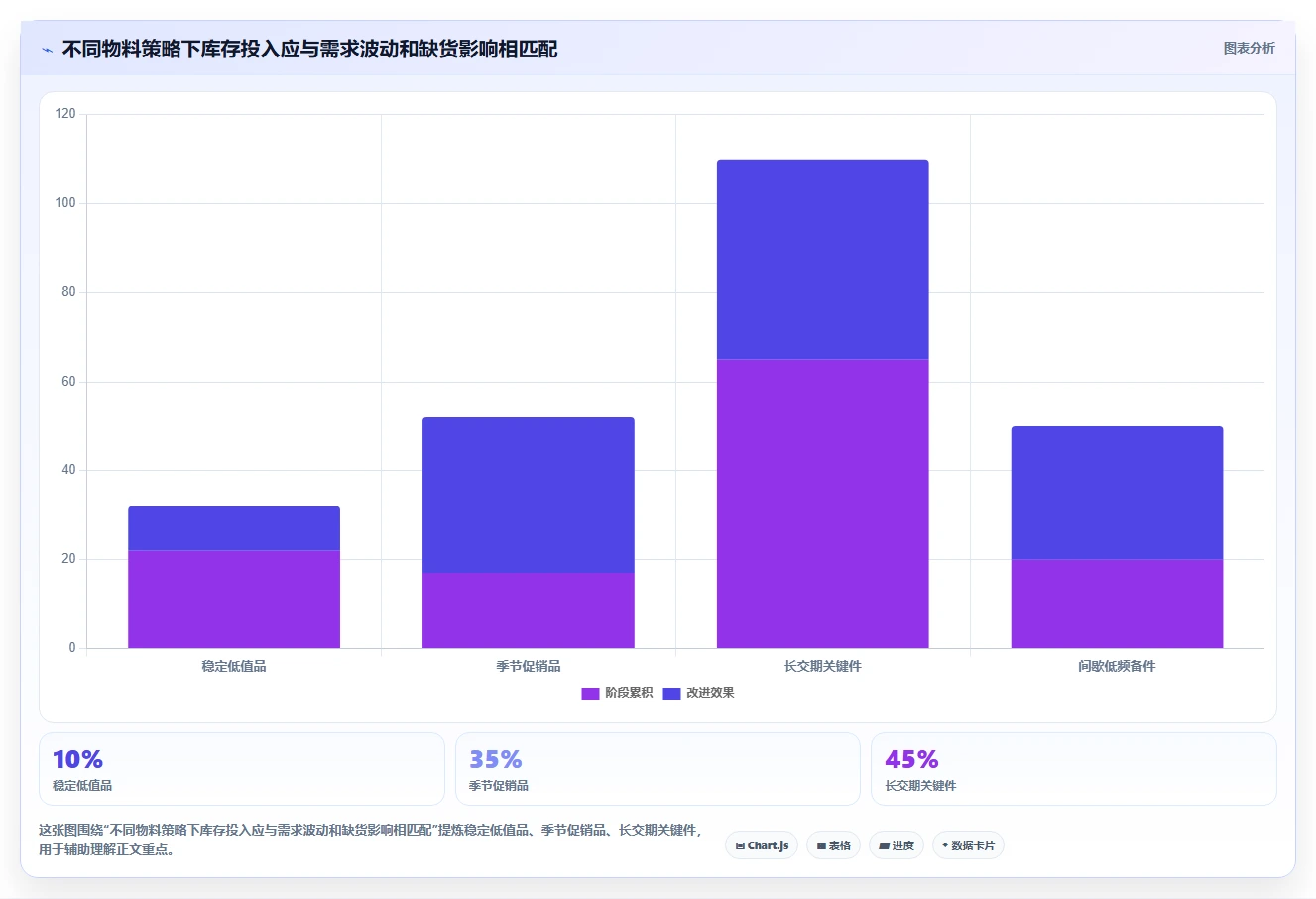1316x899 pixels.
Task: Click the blue 长交期关键件 bar segment
Action: click(823, 259)
